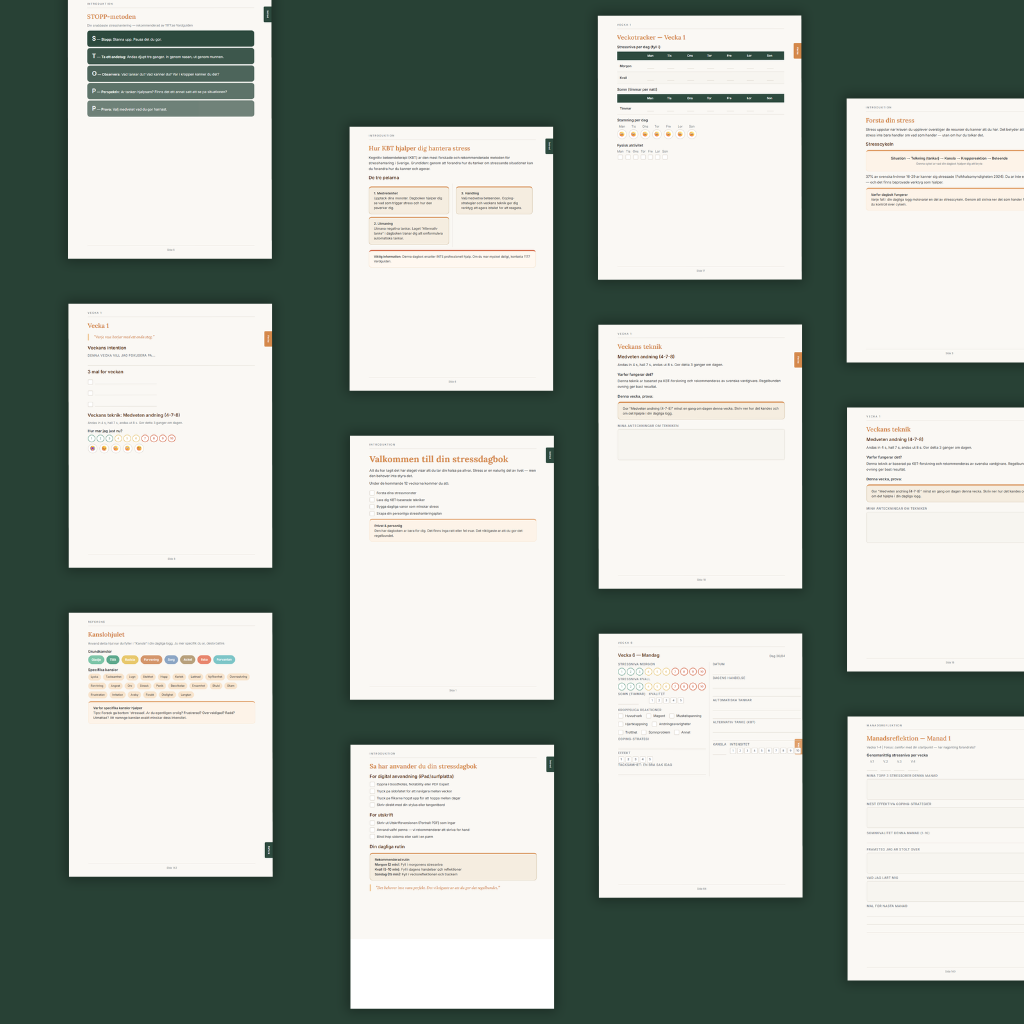This screenshot has width=1024, height=1024.
Task: Select the green Glädje emotion chip
Action: click(97, 660)
